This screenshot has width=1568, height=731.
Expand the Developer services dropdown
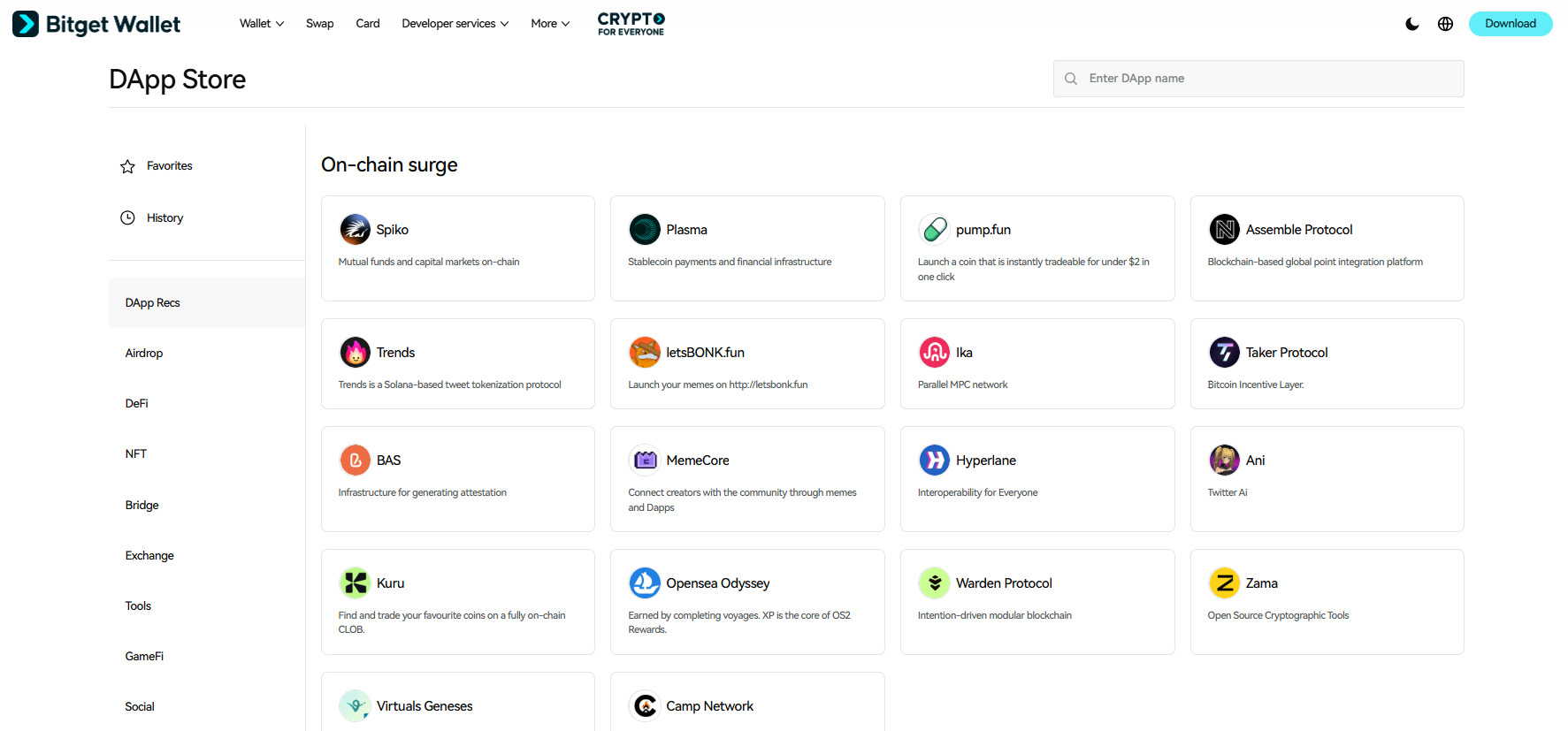[x=455, y=24]
